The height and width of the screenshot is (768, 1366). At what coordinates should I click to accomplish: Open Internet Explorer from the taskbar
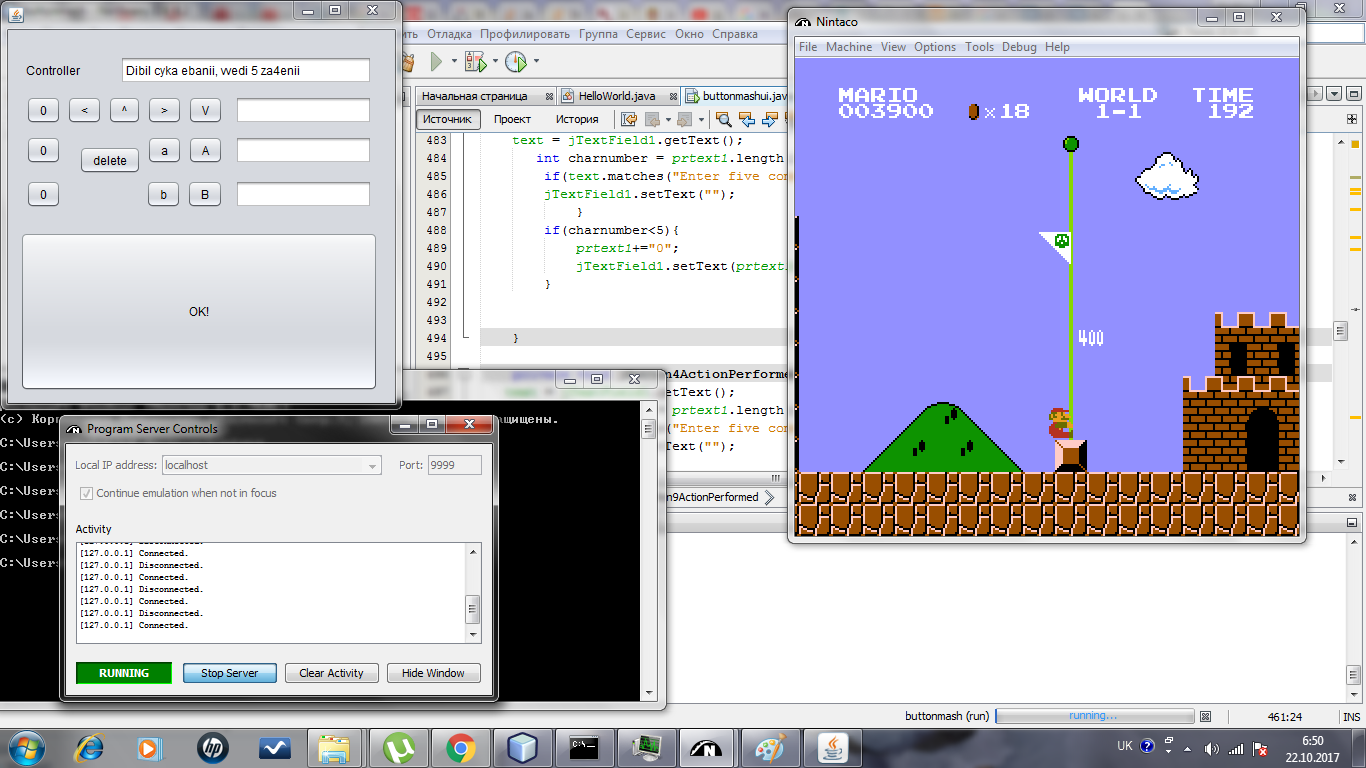[x=90, y=747]
